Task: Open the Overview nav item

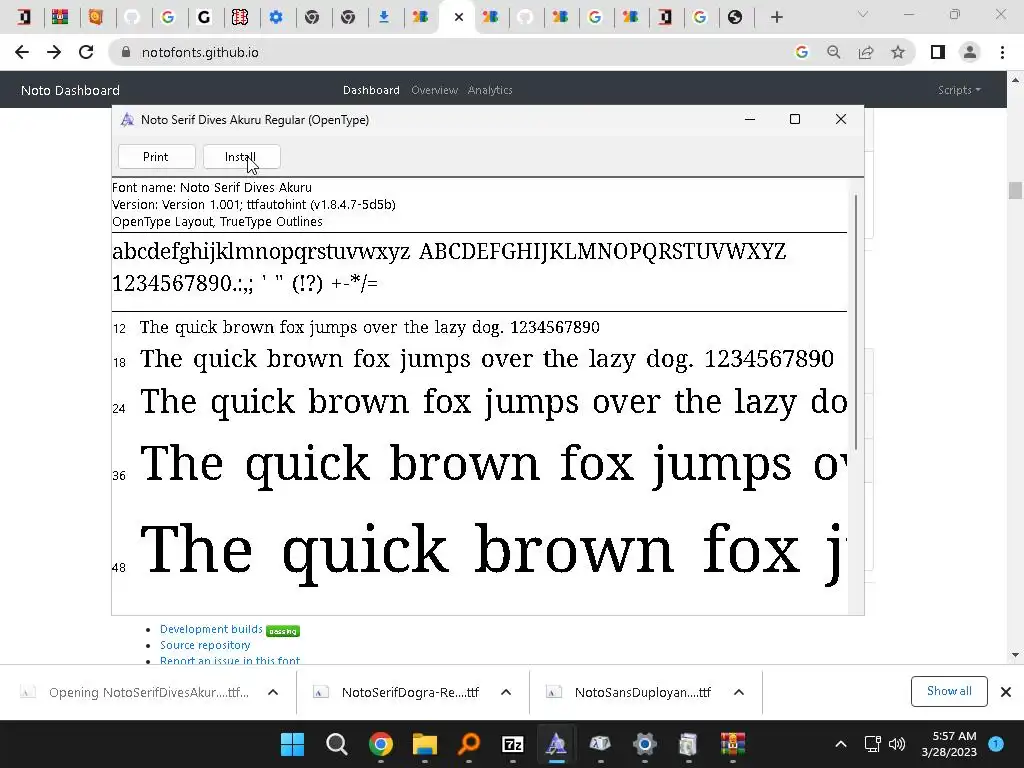Action: click(434, 90)
